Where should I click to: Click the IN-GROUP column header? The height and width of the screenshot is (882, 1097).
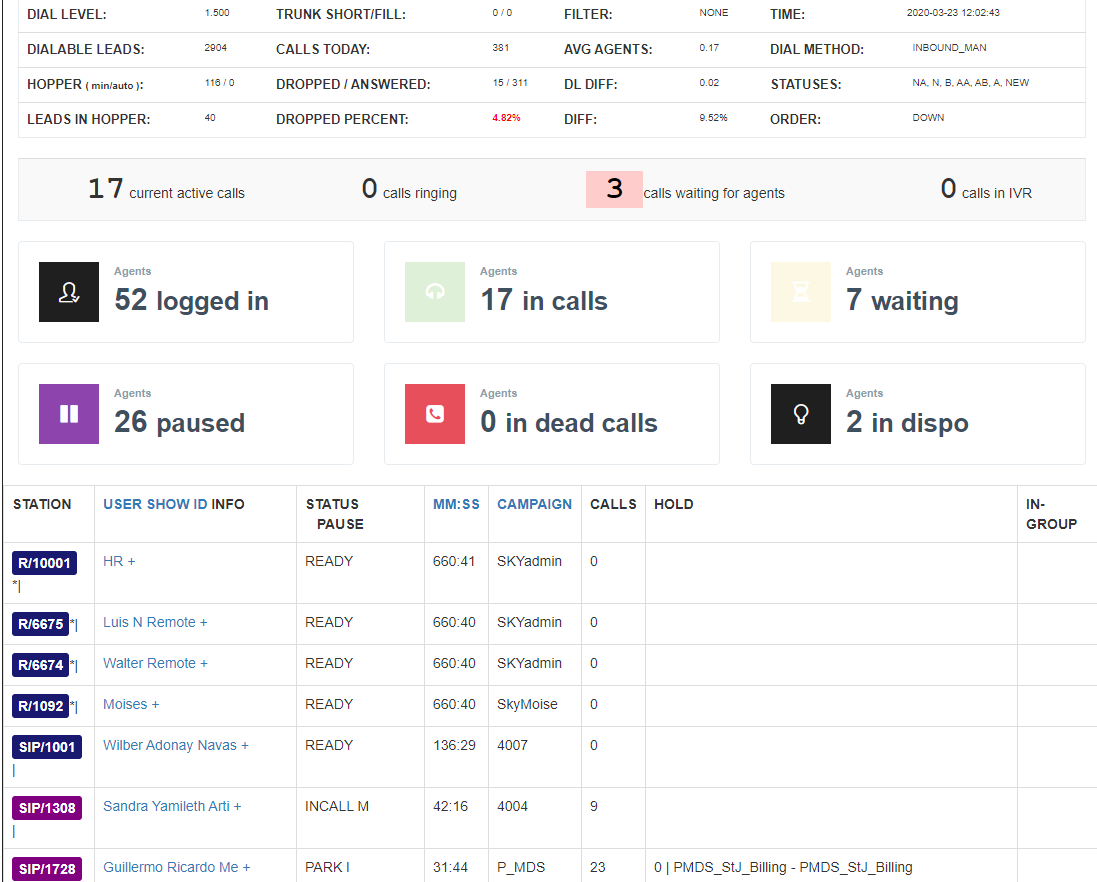click(x=1052, y=514)
